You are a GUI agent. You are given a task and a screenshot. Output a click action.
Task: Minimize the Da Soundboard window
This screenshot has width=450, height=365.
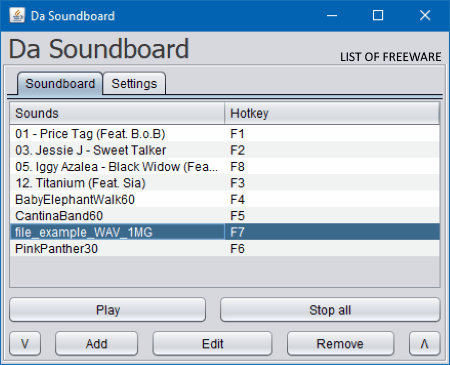(332, 15)
